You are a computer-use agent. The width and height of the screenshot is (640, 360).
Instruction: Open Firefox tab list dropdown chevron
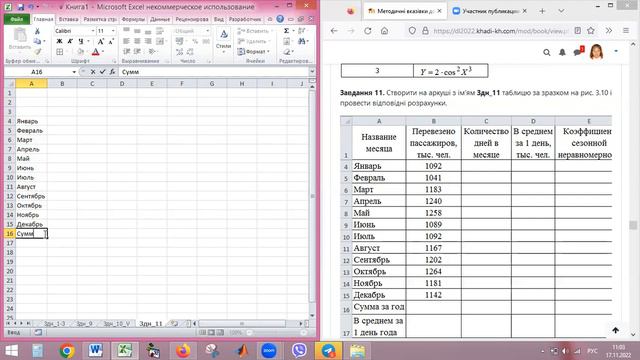(x=561, y=11)
